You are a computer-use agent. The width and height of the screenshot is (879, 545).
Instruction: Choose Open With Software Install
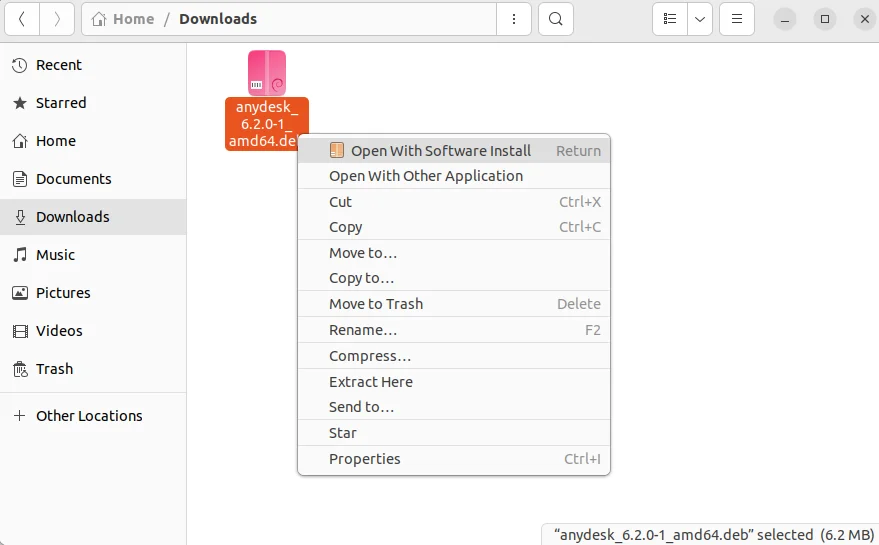pos(454,151)
